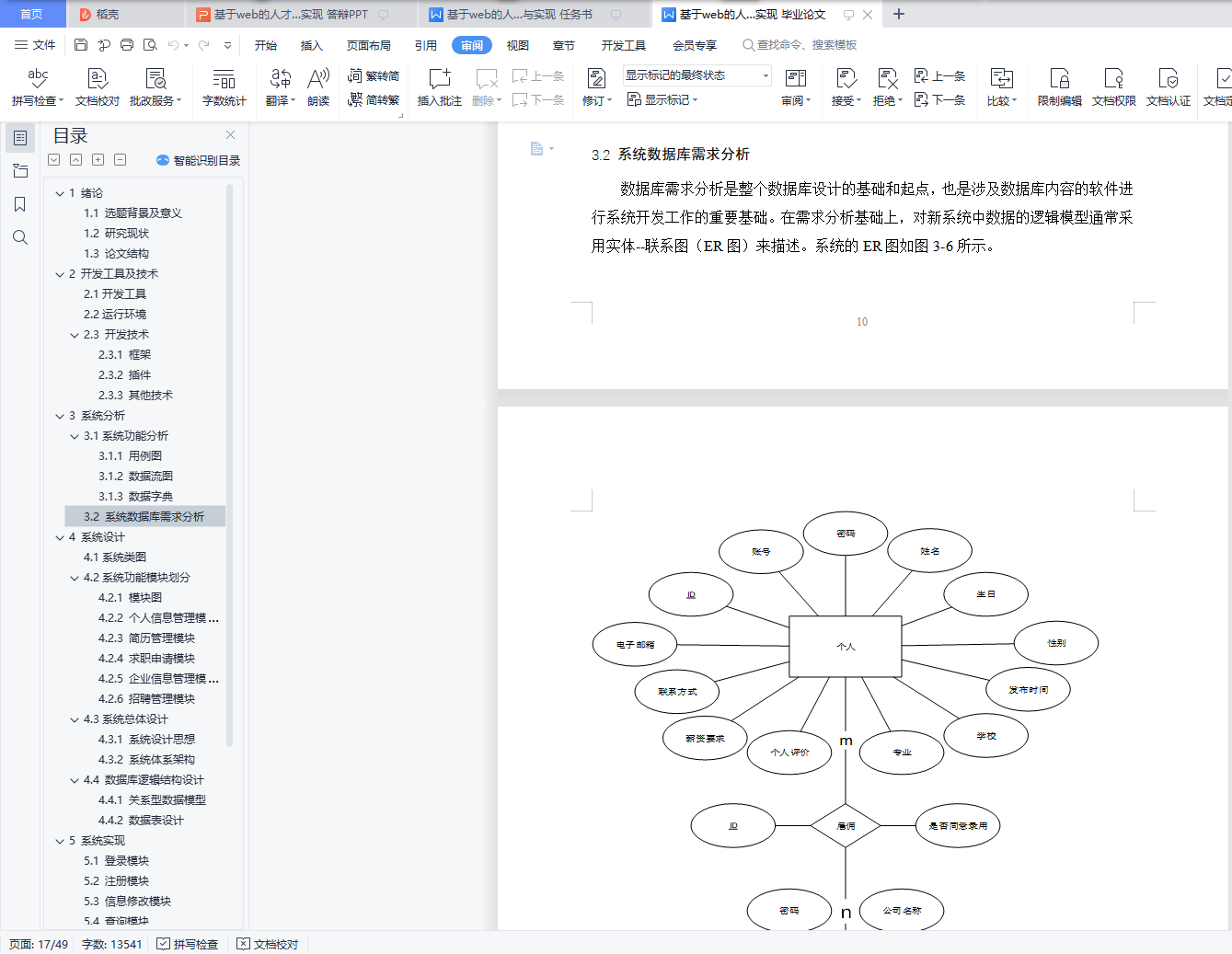
Task: Collapse the '2.3 开发技术' outline node
Action: coord(75,335)
